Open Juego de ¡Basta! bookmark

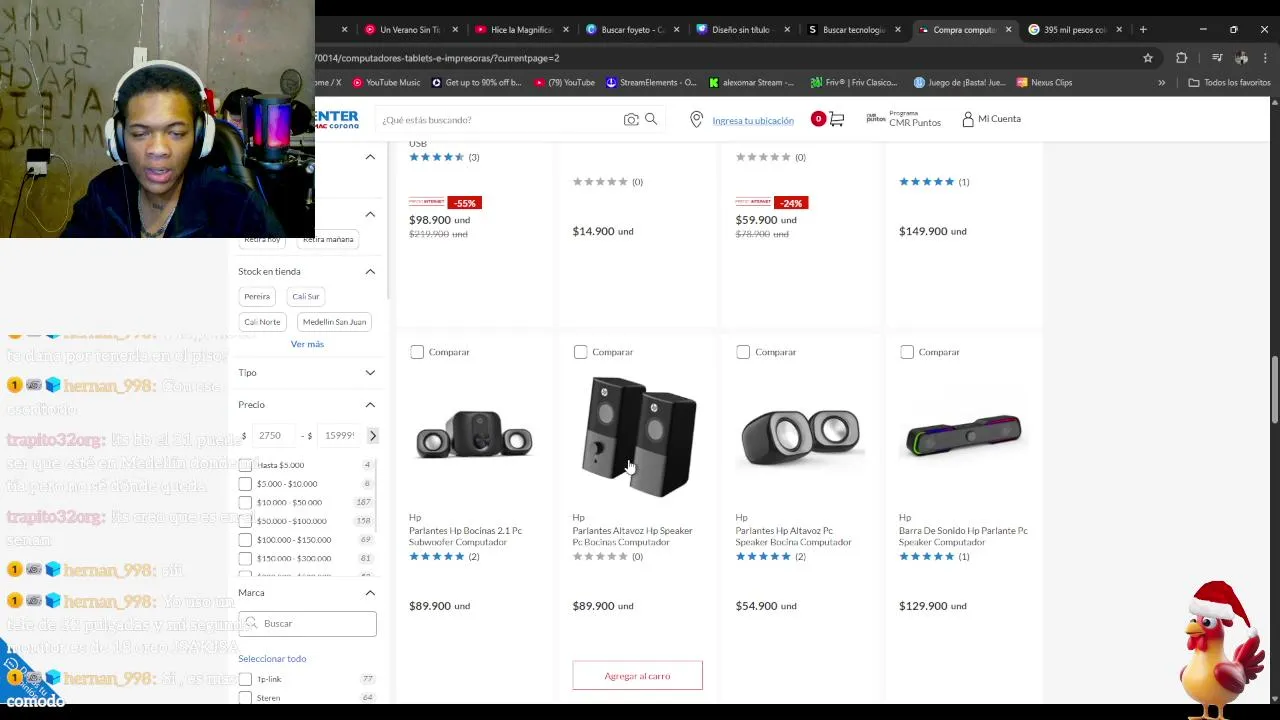tap(959, 82)
